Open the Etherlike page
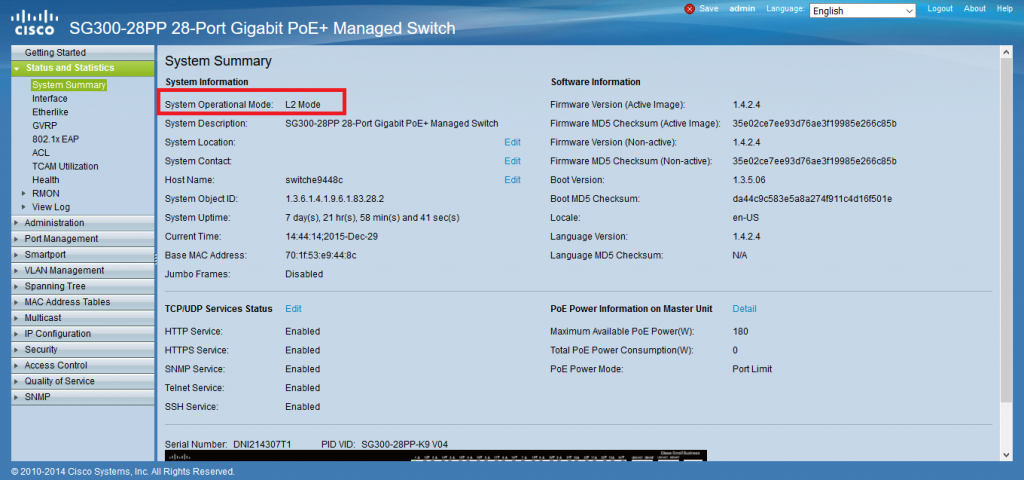The width and height of the screenshot is (1024, 480). point(50,112)
